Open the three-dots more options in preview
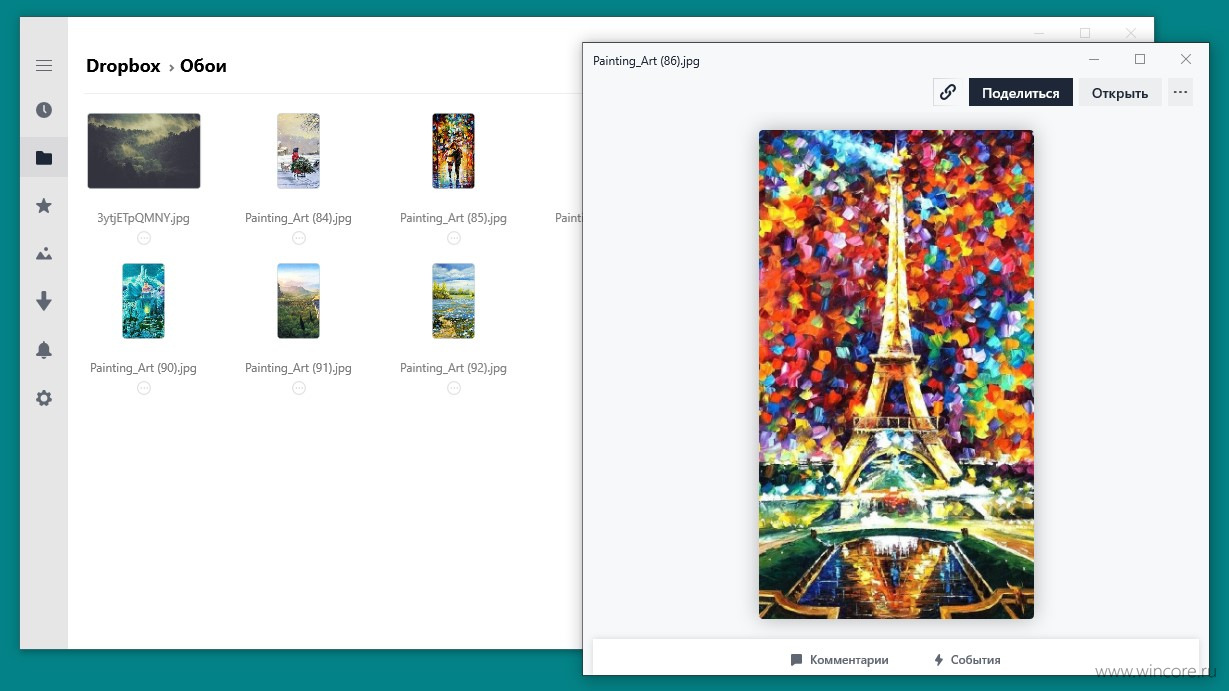The width and height of the screenshot is (1229, 691). pyautogui.click(x=1181, y=93)
